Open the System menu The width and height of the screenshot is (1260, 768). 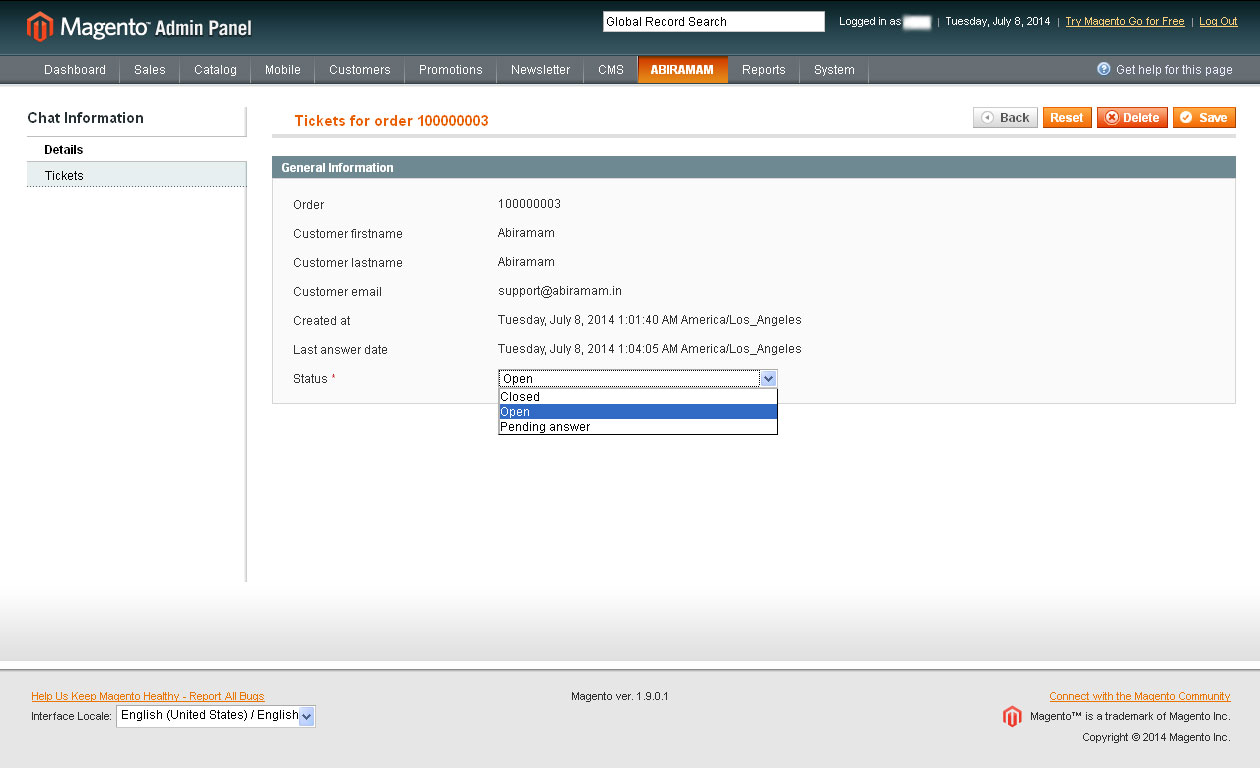834,70
